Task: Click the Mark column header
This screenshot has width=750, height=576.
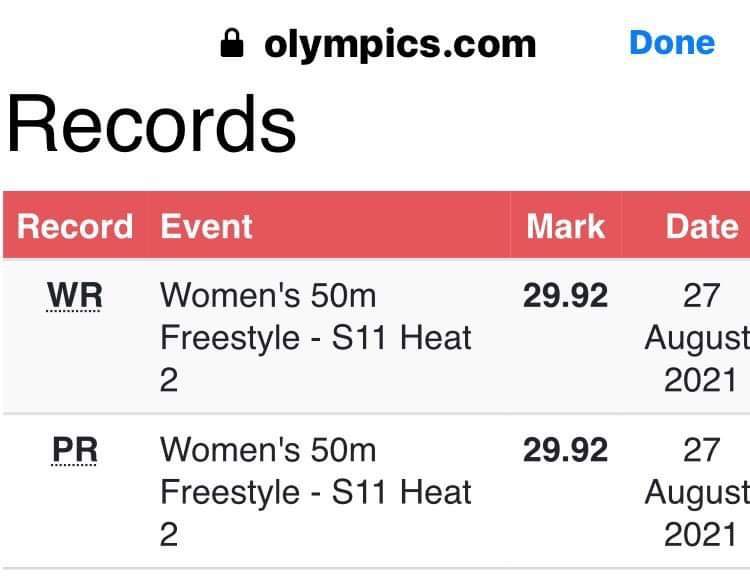Action: tap(566, 226)
